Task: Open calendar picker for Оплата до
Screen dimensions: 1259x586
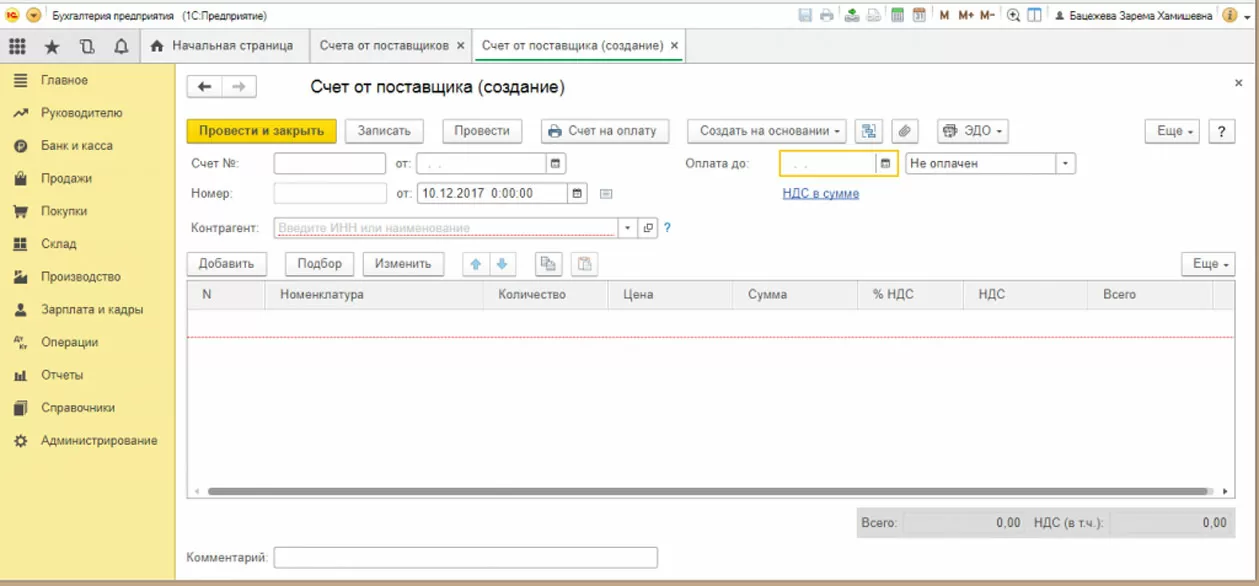Action: tap(884, 163)
